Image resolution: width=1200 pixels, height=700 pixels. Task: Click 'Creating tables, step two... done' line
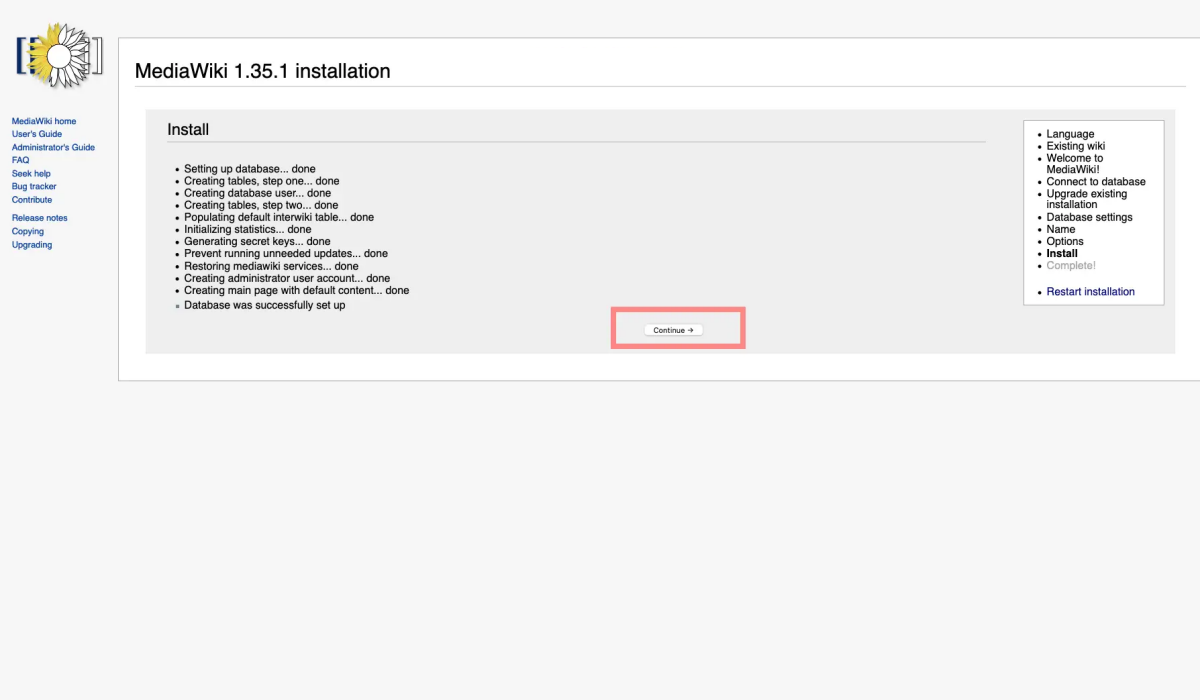click(x=261, y=205)
